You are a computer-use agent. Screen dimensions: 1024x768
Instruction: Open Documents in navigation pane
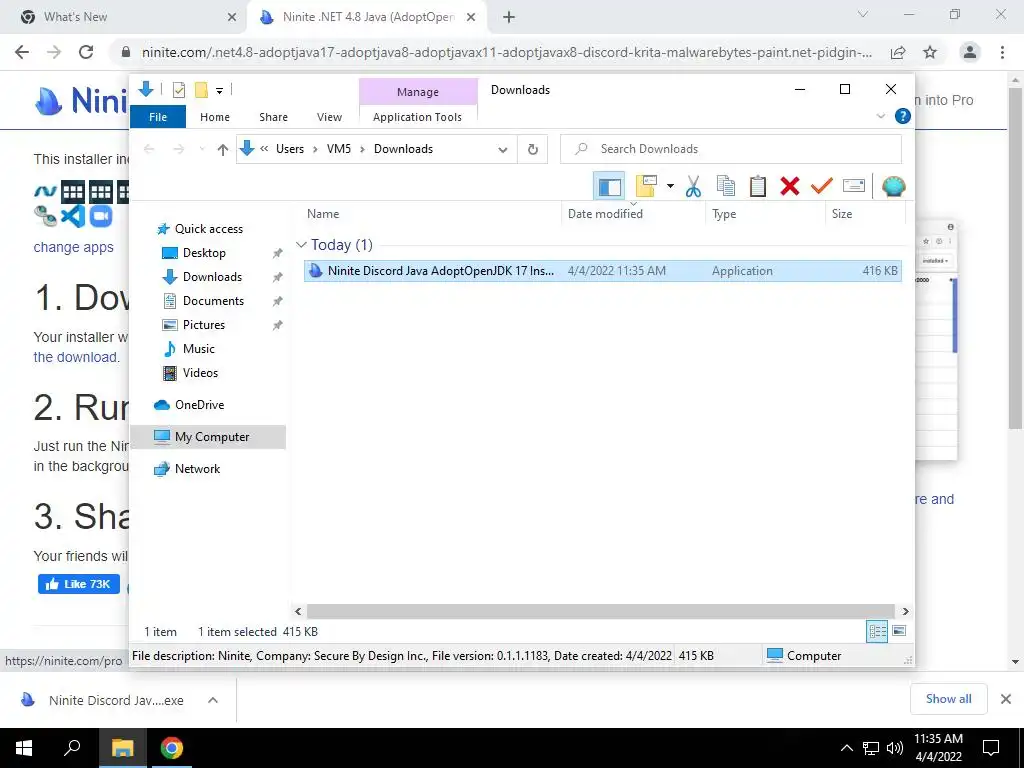tap(213, 300)
